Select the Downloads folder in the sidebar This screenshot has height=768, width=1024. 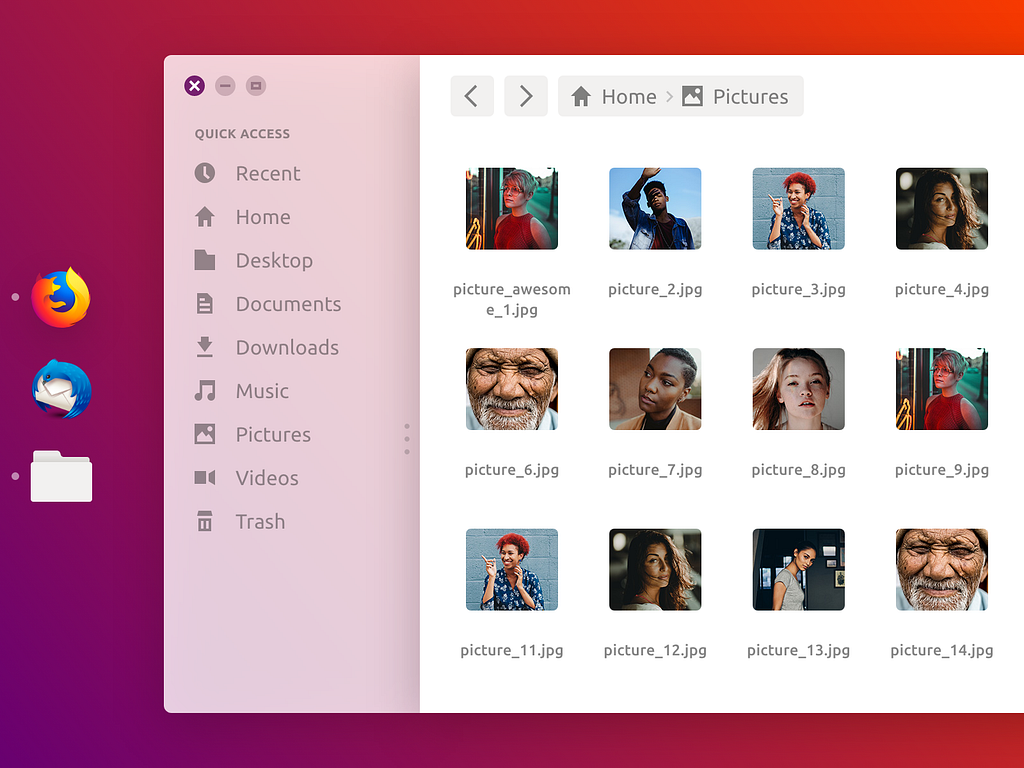tap(288, 347)
